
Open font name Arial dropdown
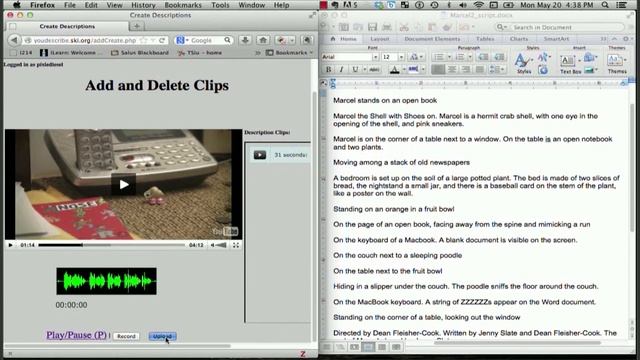click(x=375, y=57)
